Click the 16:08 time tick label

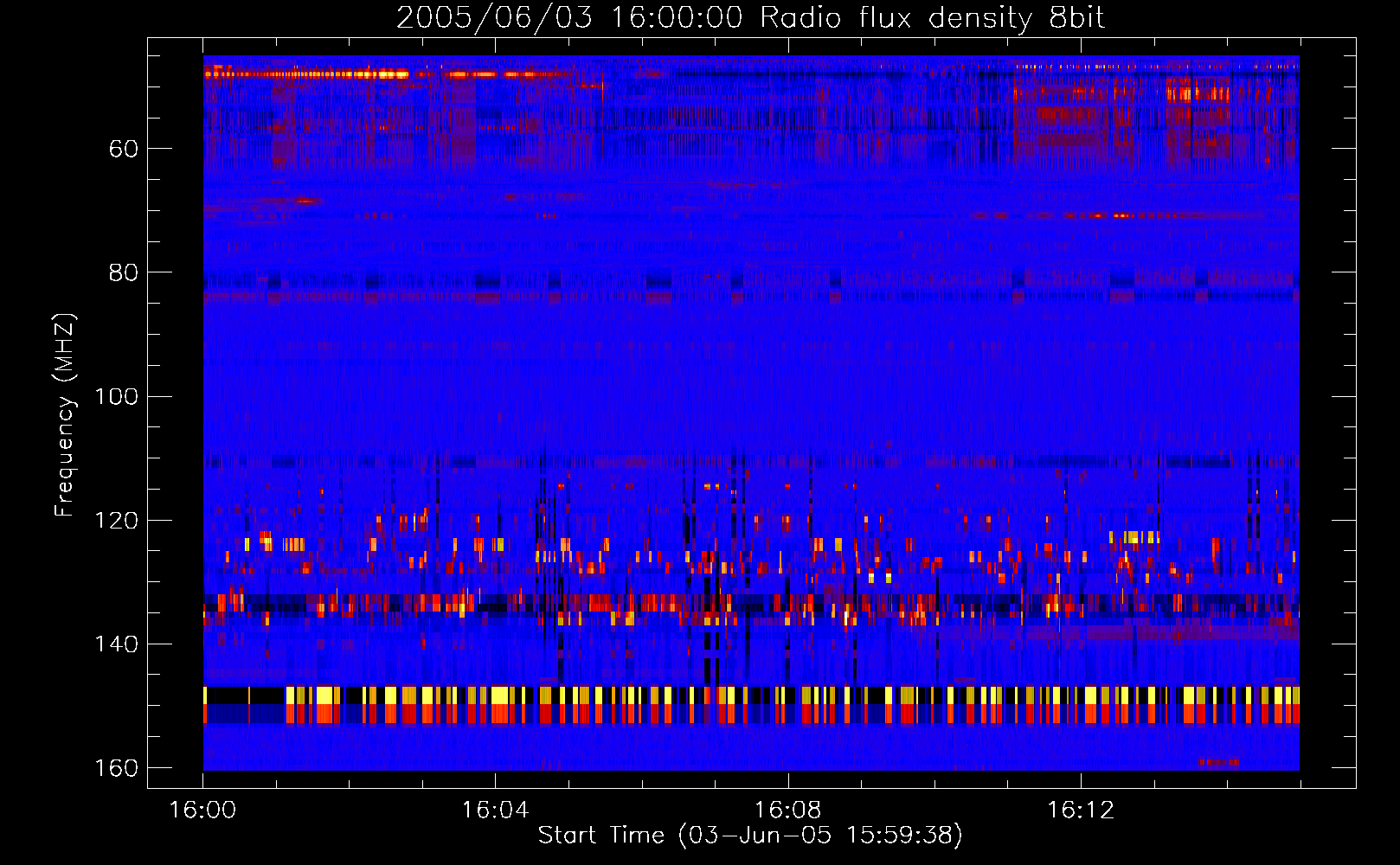pyautogui.click(x=787, y=811)
